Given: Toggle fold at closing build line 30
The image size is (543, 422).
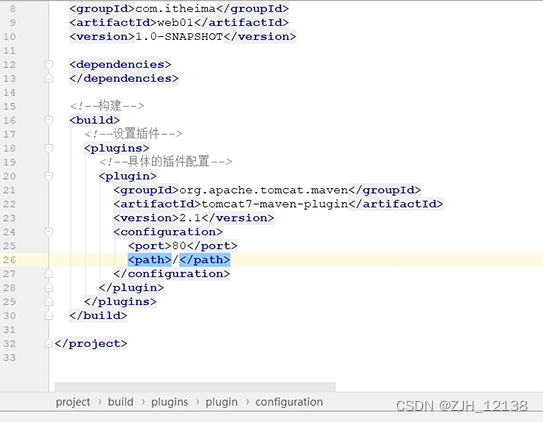Looking at the screenshot, I should click(x=49, y=315).
